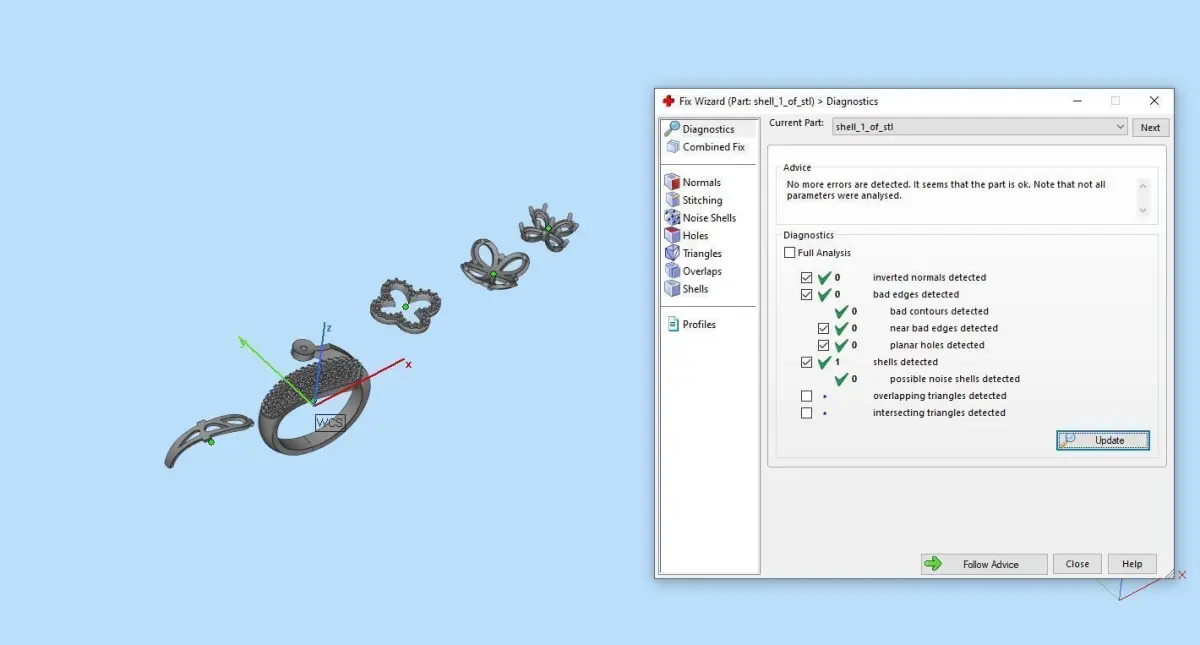Open the Diagnostics page
Screen dimensions: 1200x645
(708, 129)
